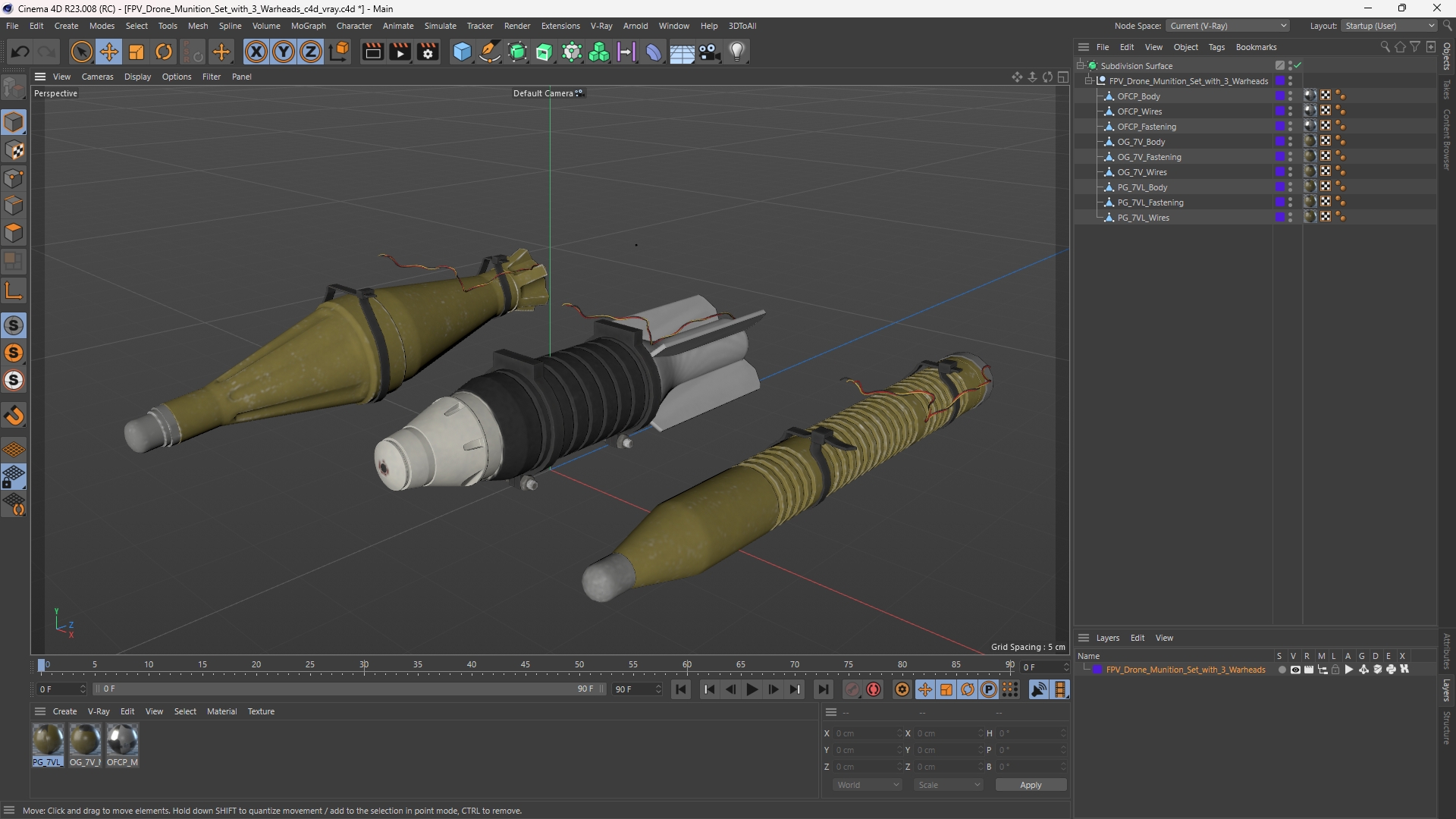Toggle Record Active Objects button
Viewport: 1456px width, 819px height.
click(852, 689)
